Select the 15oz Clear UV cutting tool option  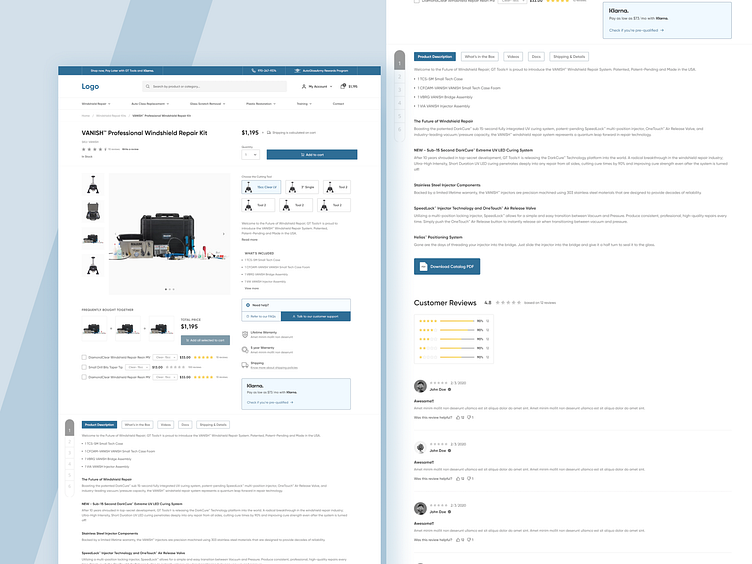point(261,187)
